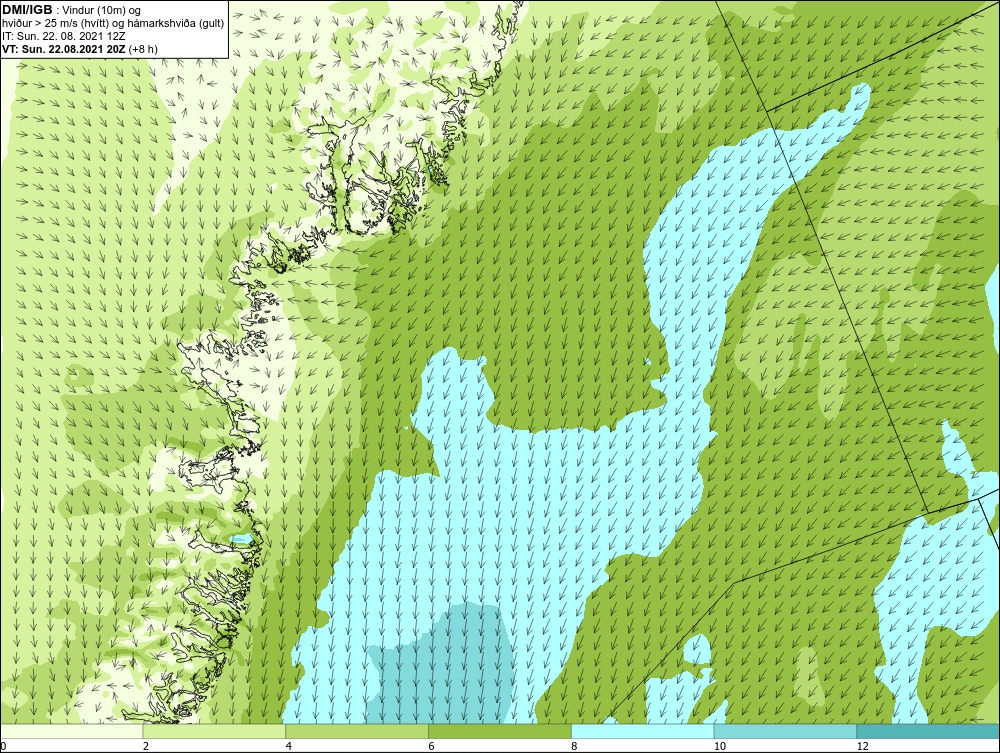Click the IT: Sun. 22. 08. 2021 12Z line
1000x753 pixels.
(x=66, y=36)
